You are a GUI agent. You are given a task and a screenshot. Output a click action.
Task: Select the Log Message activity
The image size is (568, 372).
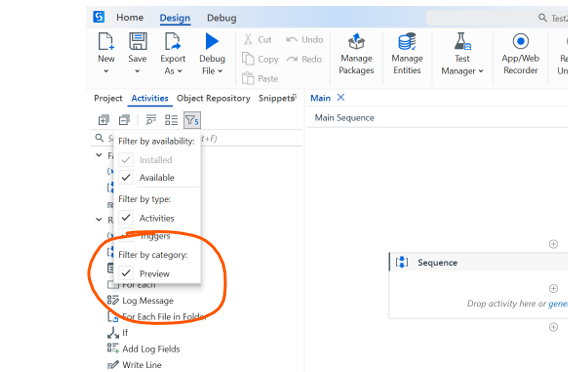pyautogui.click(x=148, y=301)
